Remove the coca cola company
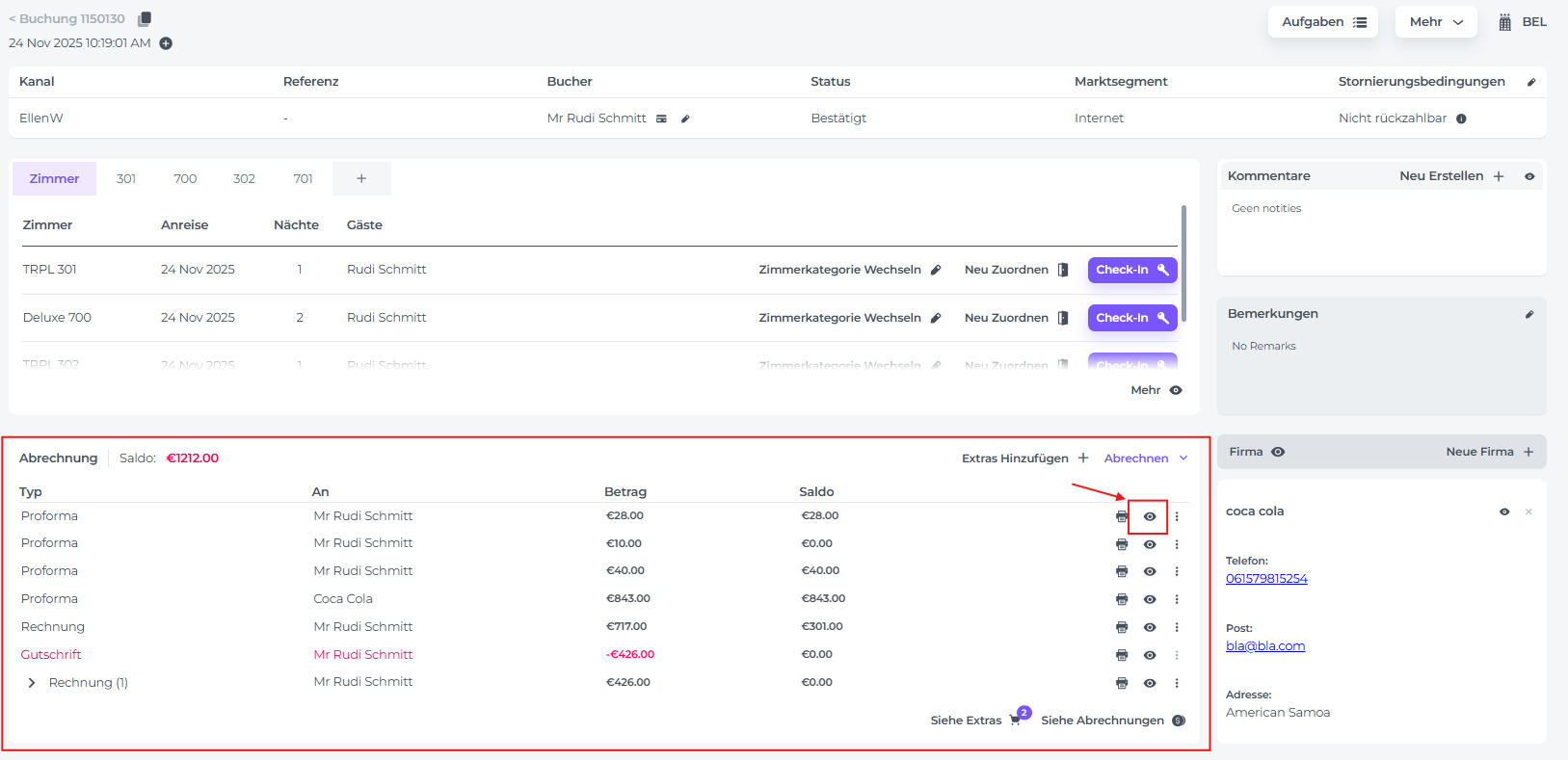1568x760 pixels. (x=1528, y=511)
